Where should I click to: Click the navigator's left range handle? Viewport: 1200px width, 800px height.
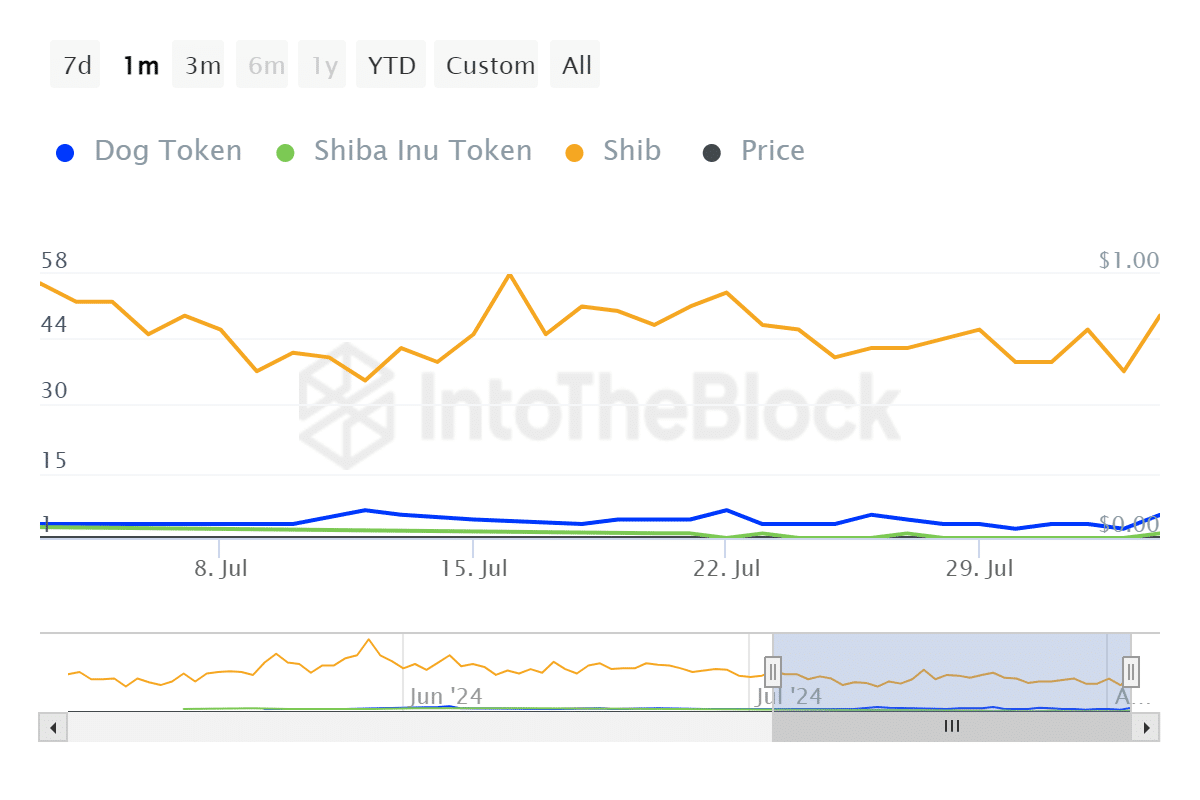(773, 670)
